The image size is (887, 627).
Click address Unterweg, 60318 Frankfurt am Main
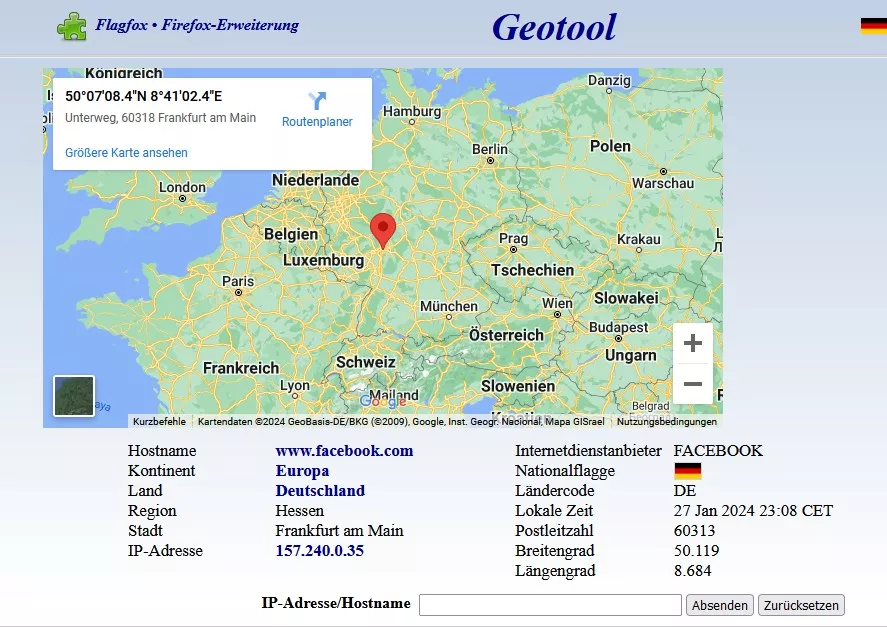(161, 118)
